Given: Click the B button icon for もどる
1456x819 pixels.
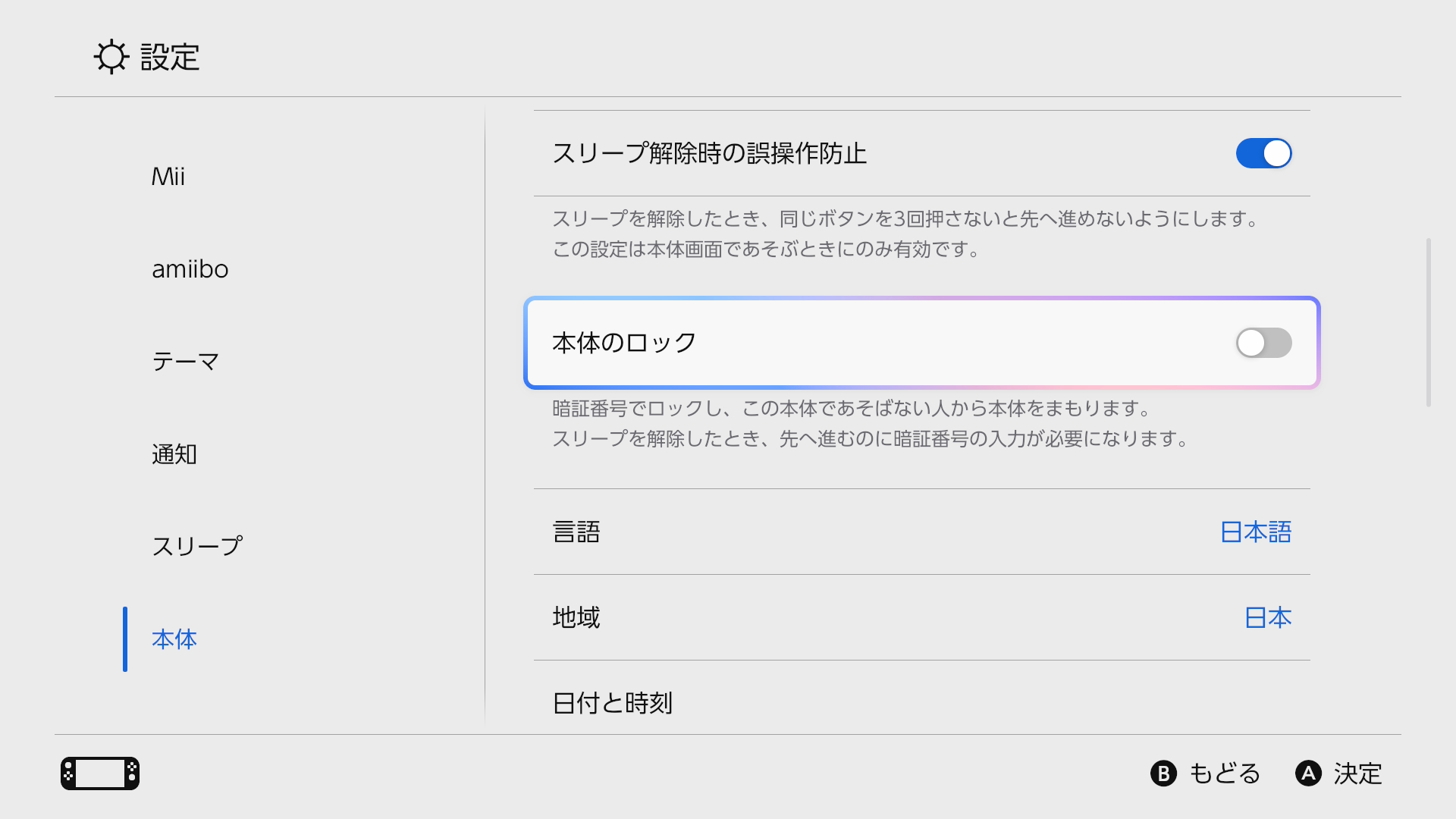Looking at the screenshot, I should coord(1163,773).
